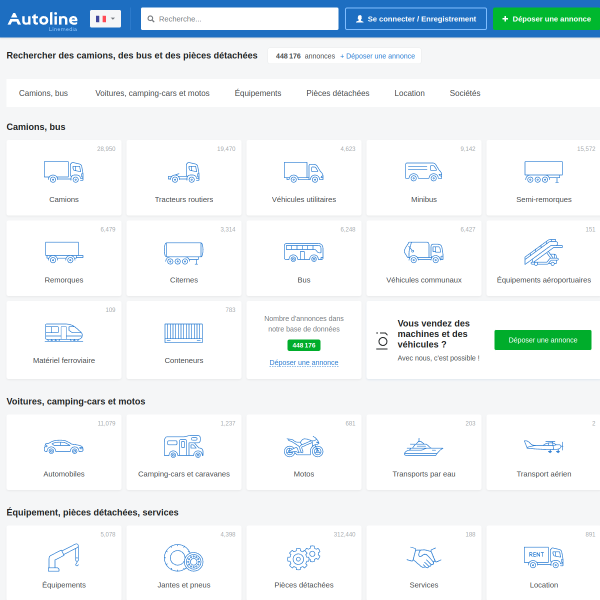Click the Transports par eau label
This screenshot has height=600, width=600.
pos(424,474)
